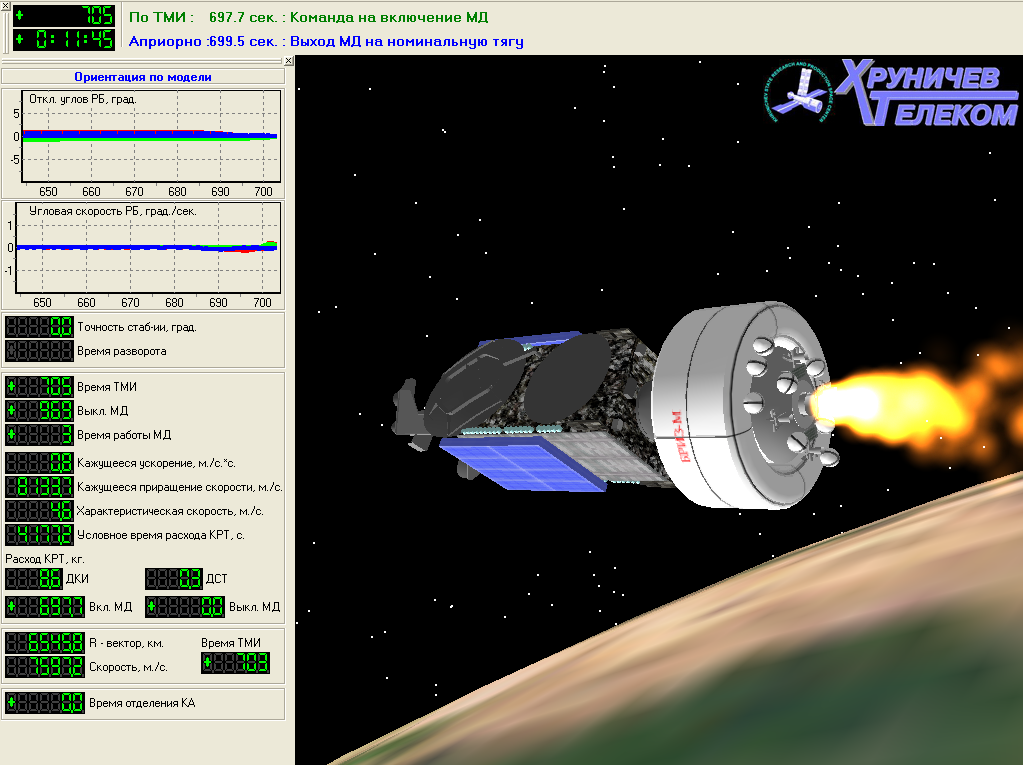1023x765 pixels.
Task: Click green arrow on Время отделения КА display
Action: tap(12, 703)
